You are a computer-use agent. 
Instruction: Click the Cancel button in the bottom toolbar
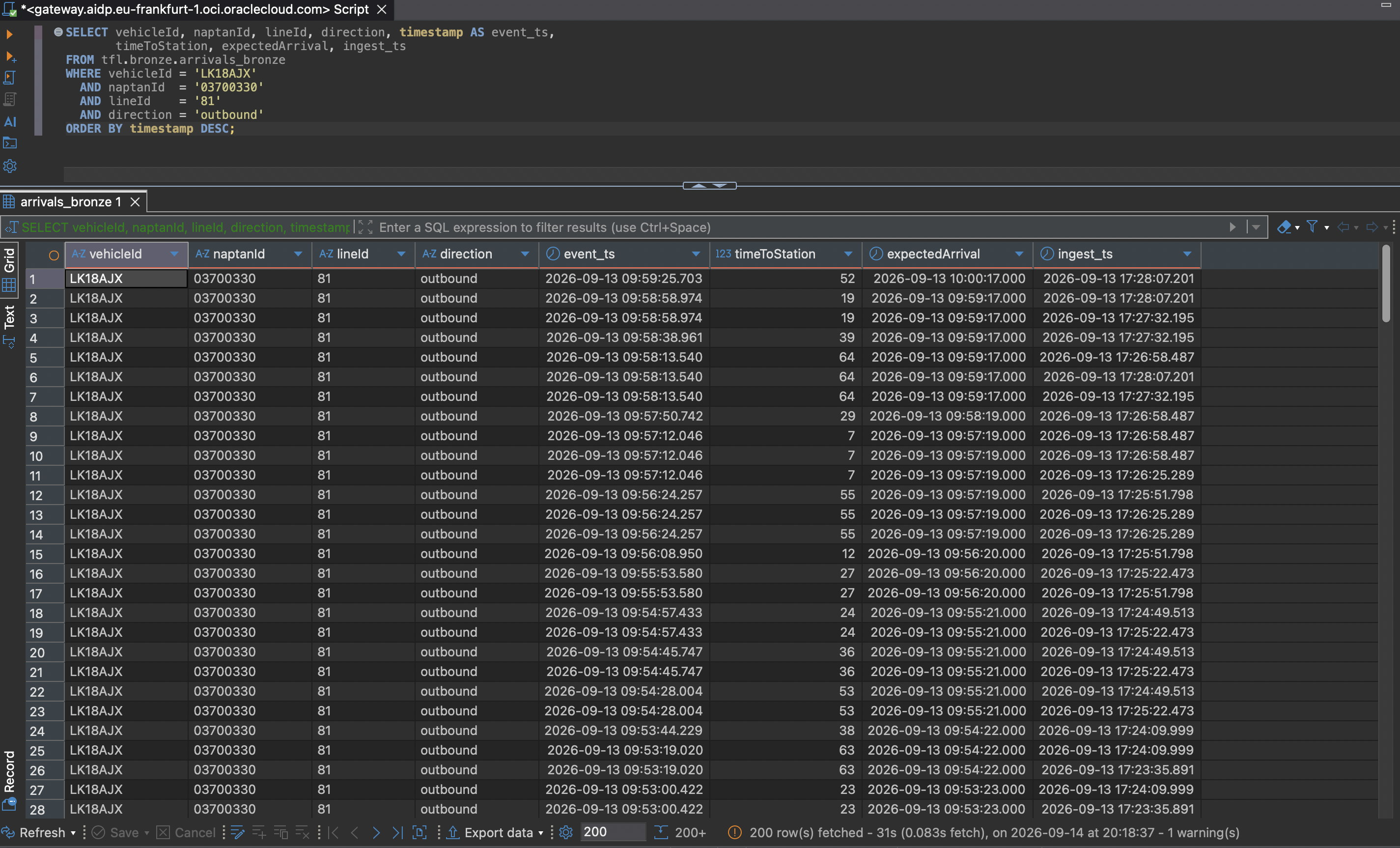pyautogui.click(x=186, y=833)
